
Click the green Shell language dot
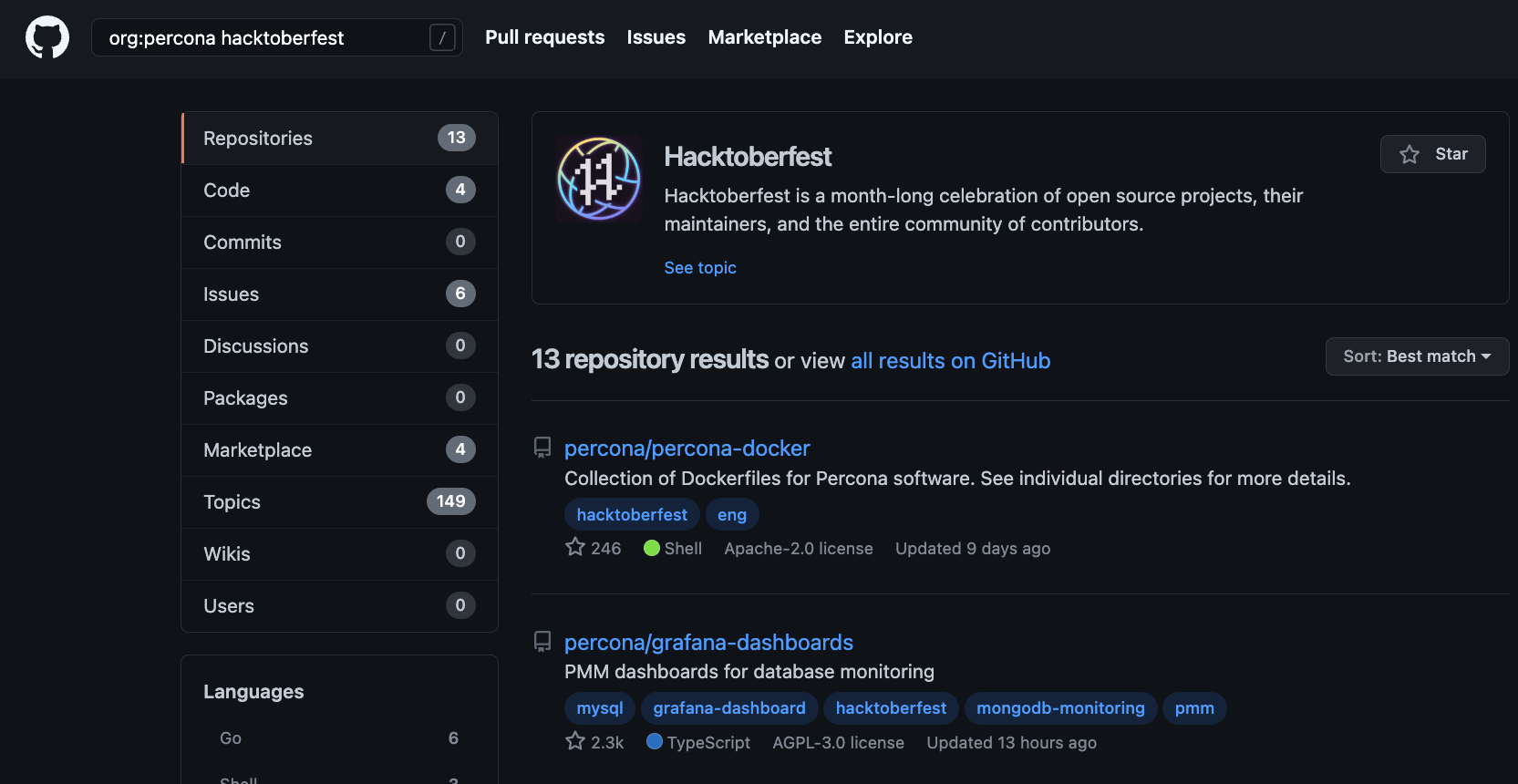652,548
